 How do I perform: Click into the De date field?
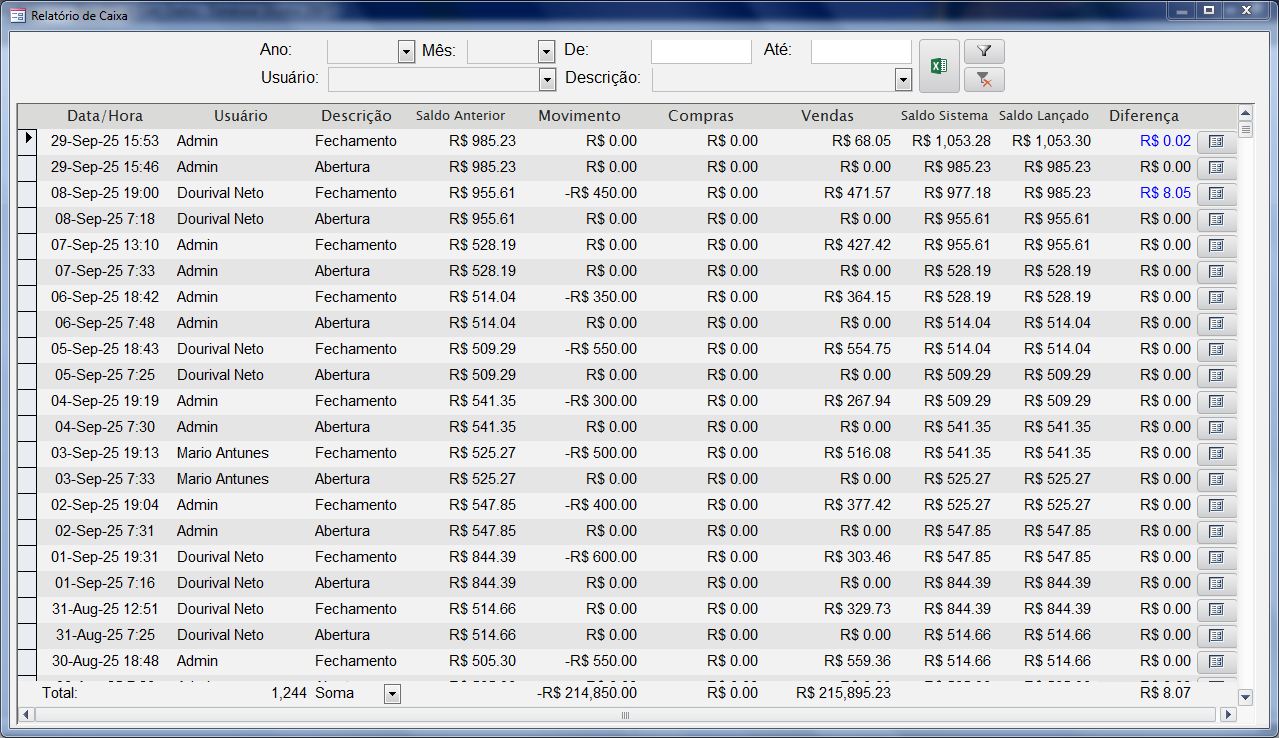click(700, 52)
